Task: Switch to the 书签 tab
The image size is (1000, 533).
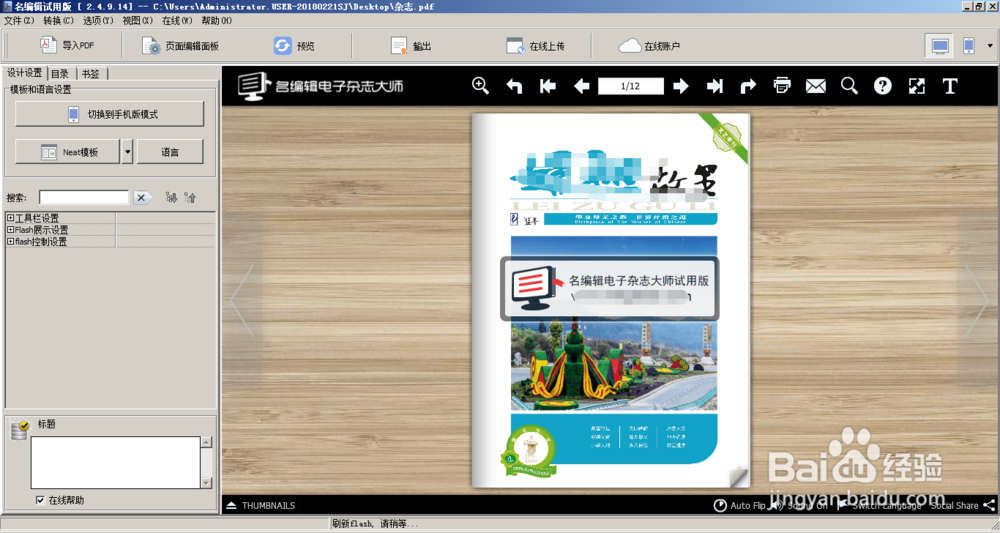Action: click(91, 74)
